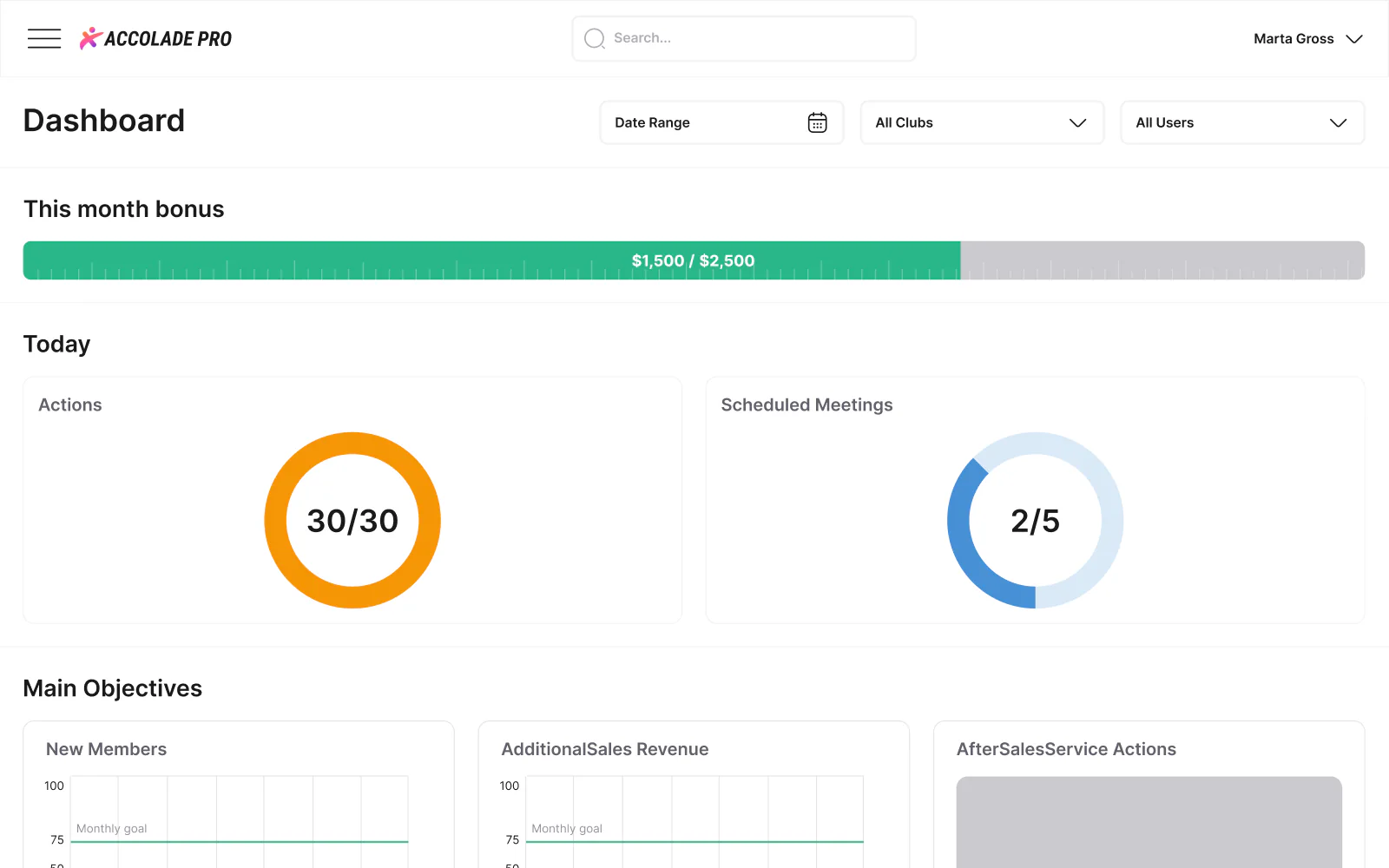Screen dimensions: 1389x868
Task: Click the Dashboard page heading
Action: 104,121
